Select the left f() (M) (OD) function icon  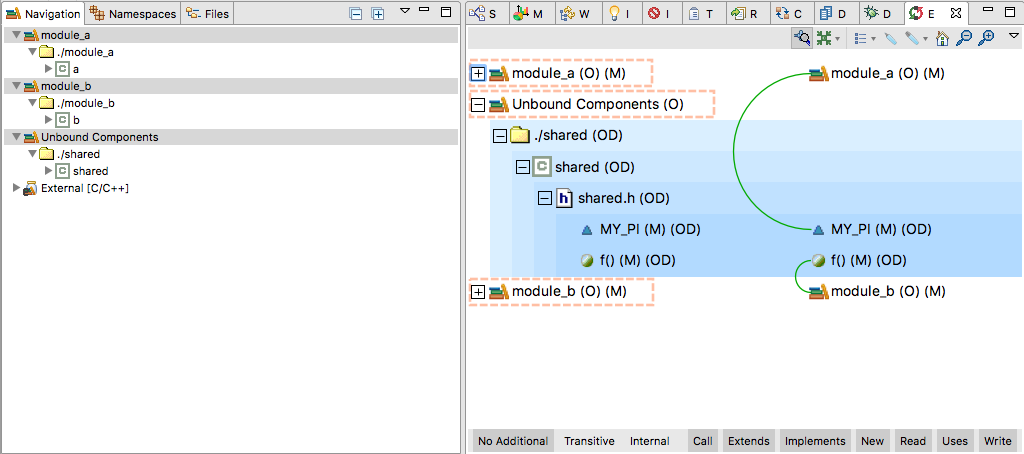click(x=586, y=261)
